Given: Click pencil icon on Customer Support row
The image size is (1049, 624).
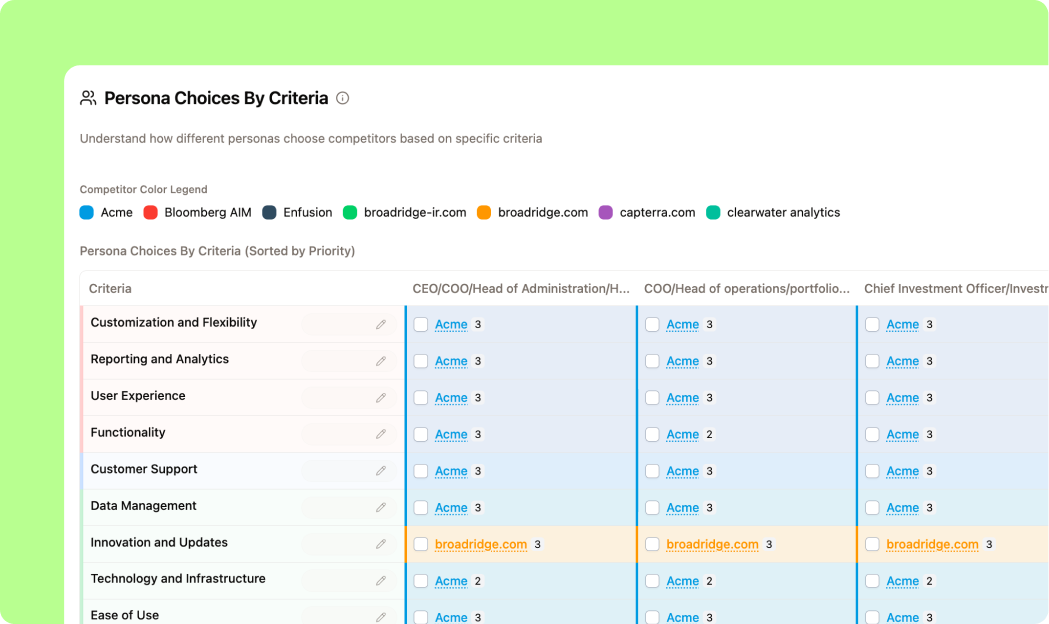Looking at the screenshot, I should click(381, 471).
